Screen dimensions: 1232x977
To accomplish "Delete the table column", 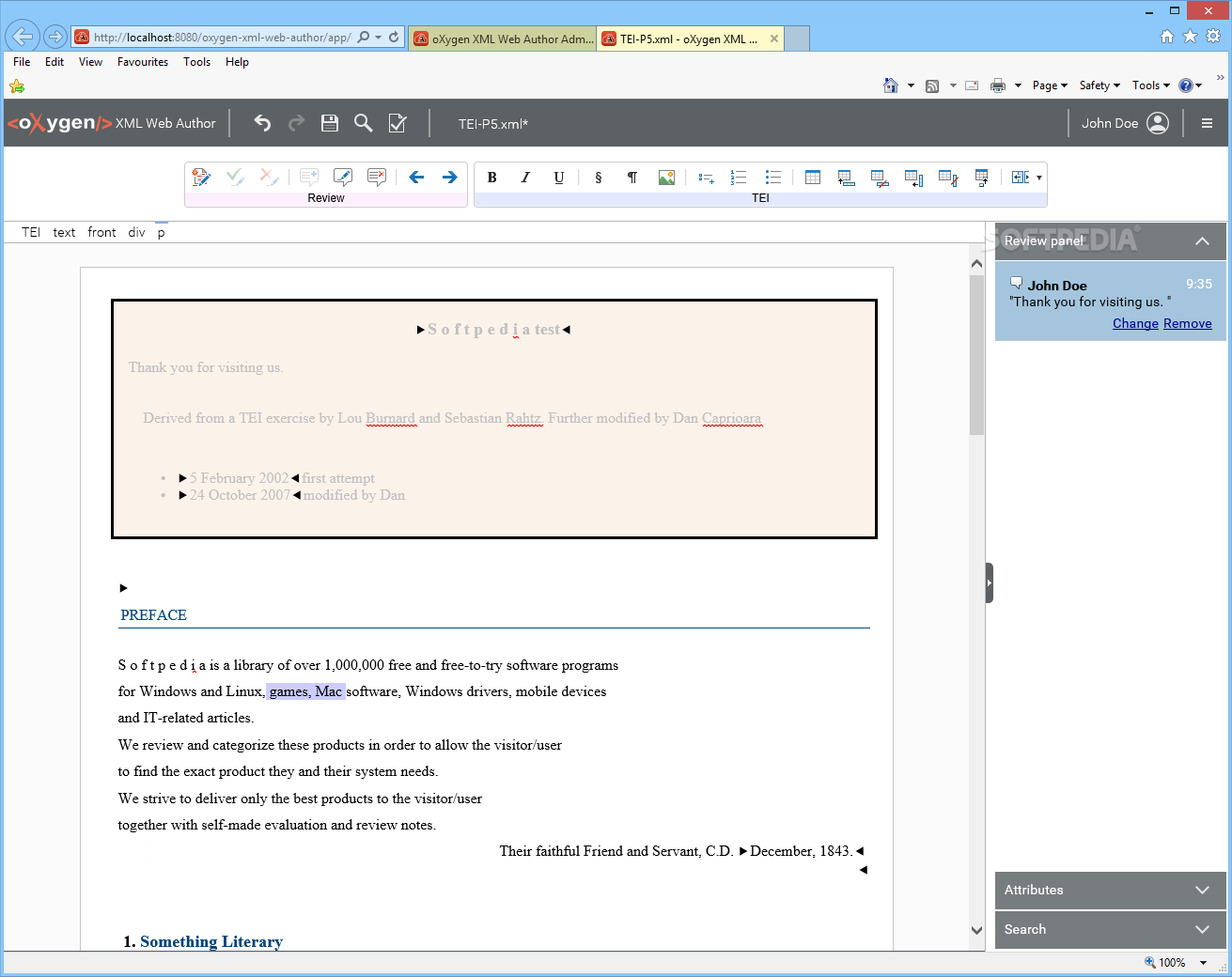I will pyautogui.click(x=948, y=177).
